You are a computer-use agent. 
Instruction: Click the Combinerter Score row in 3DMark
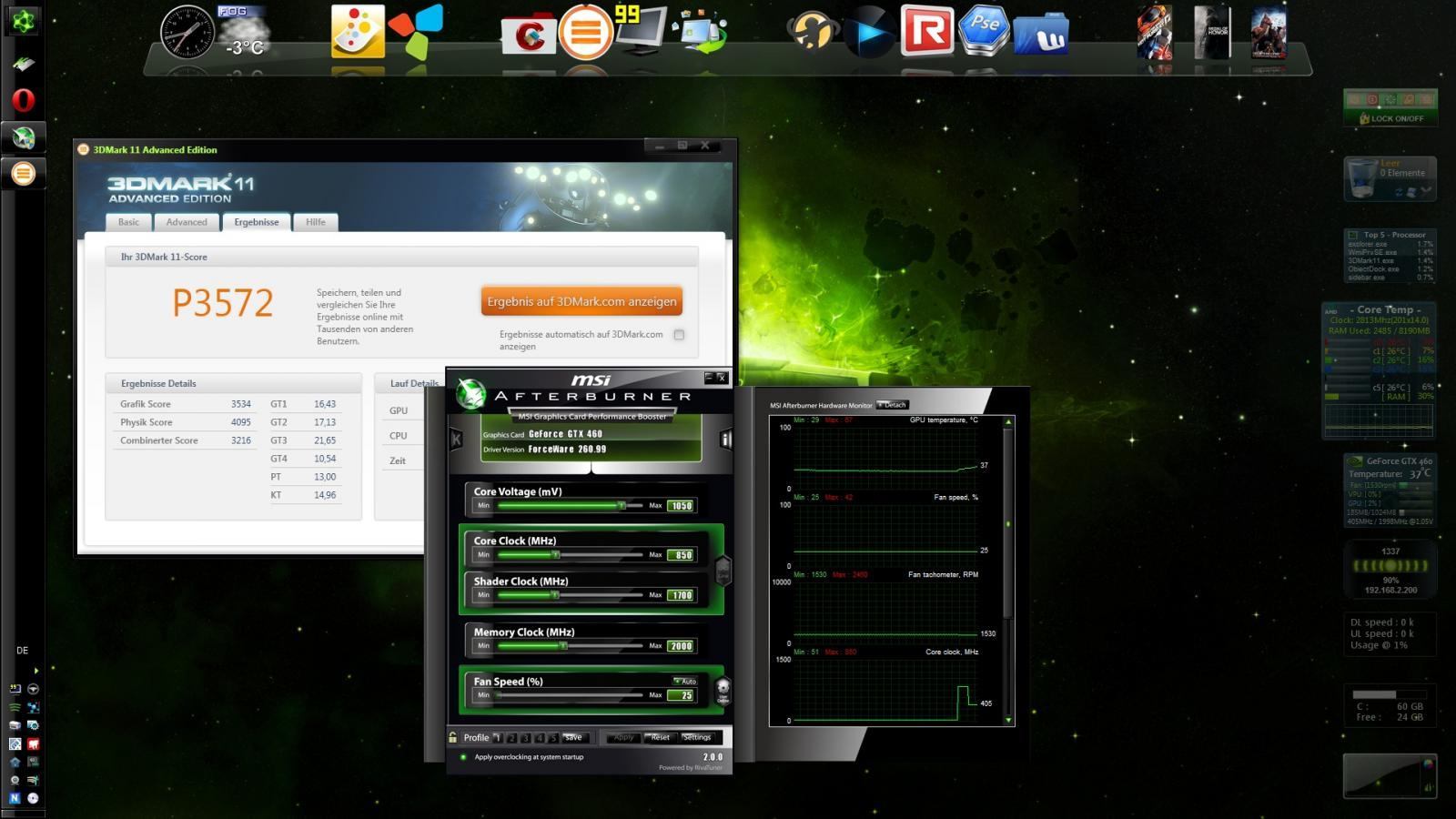coord(186,440)
